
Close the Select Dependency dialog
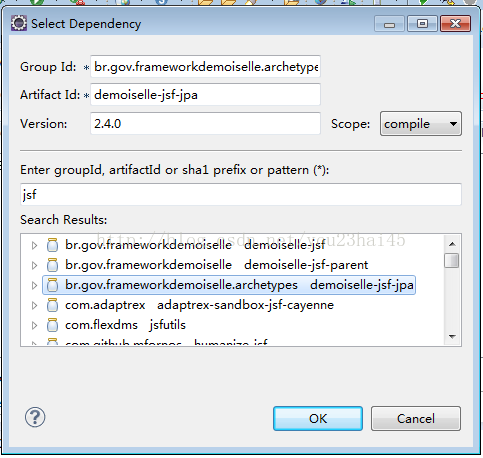pyautogui.click(x=455, y=24)
